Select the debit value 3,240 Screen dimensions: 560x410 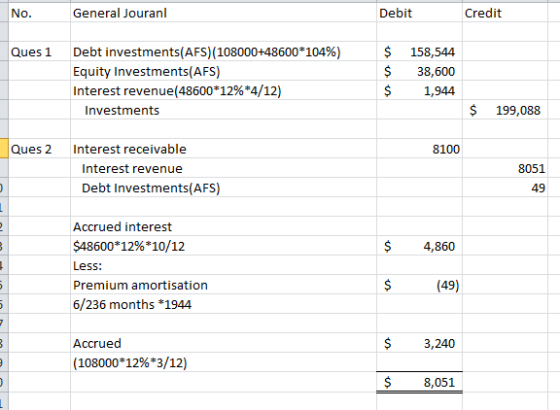tap(419, 343)
